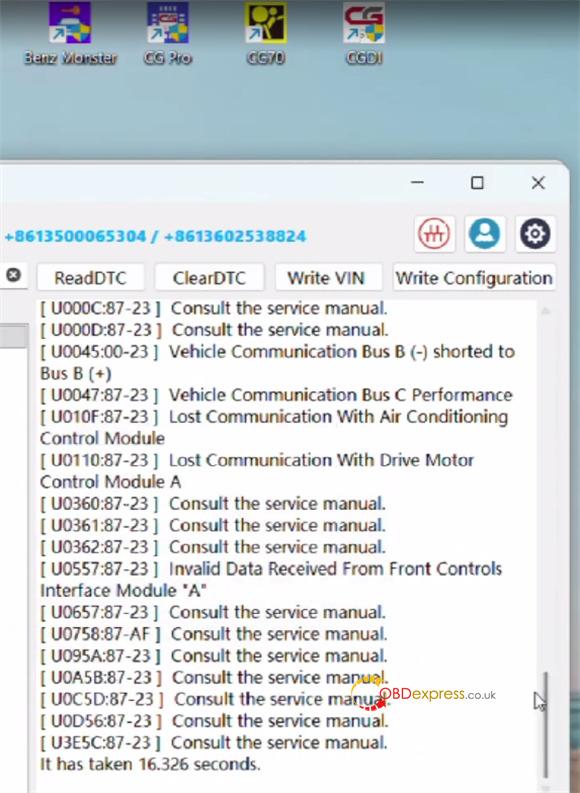The width and height of the screenshot is (580, 793).
Task: Select the U0A5B:87-23 fault entry
Action: [x=214, y=678]
